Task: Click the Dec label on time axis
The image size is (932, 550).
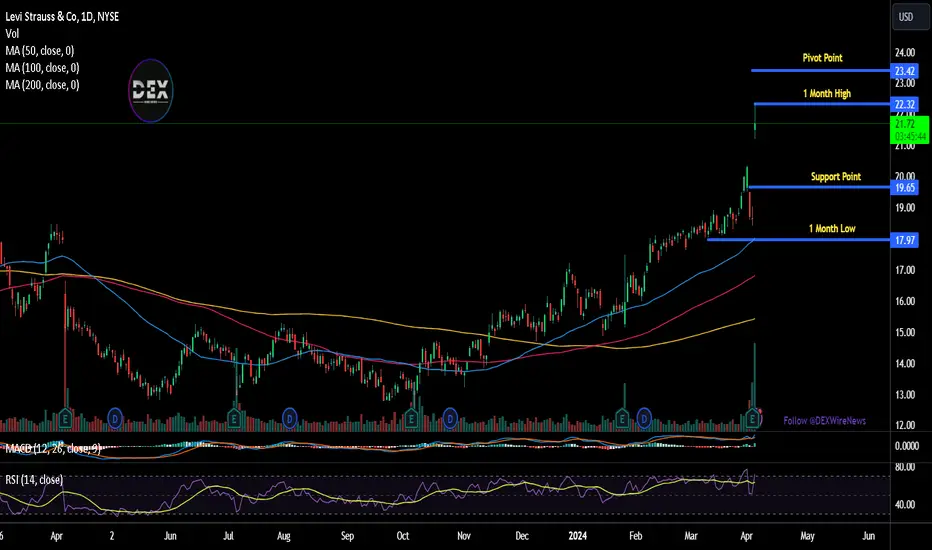Action: click(x=522, y=536)
